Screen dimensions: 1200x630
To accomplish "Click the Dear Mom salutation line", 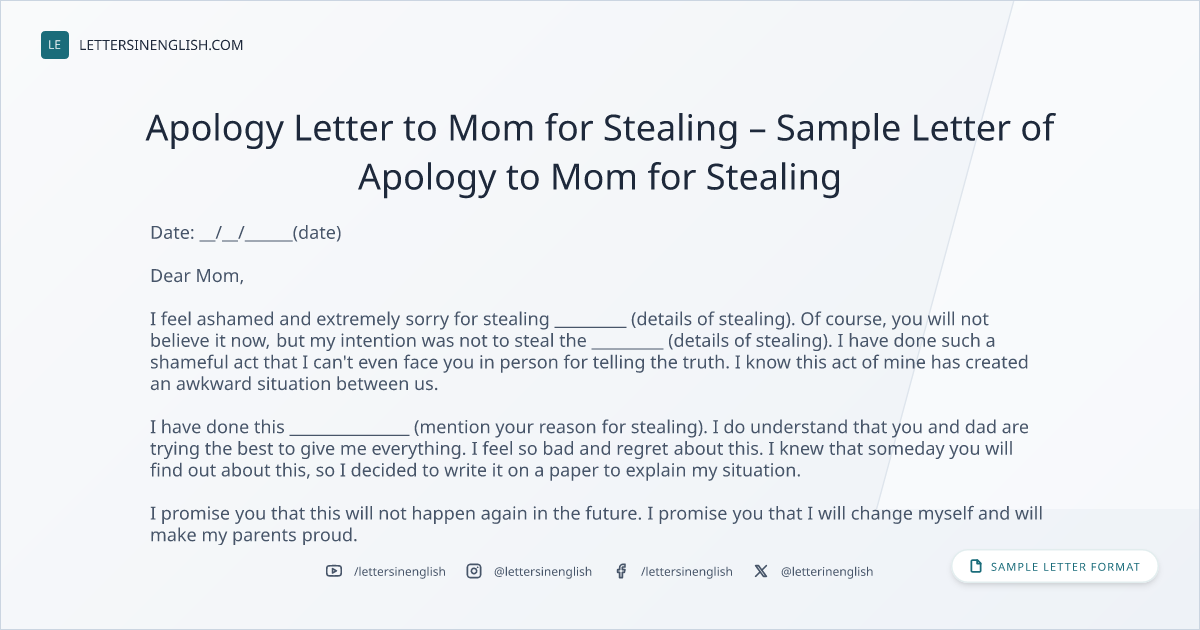I will coord(197,275).
